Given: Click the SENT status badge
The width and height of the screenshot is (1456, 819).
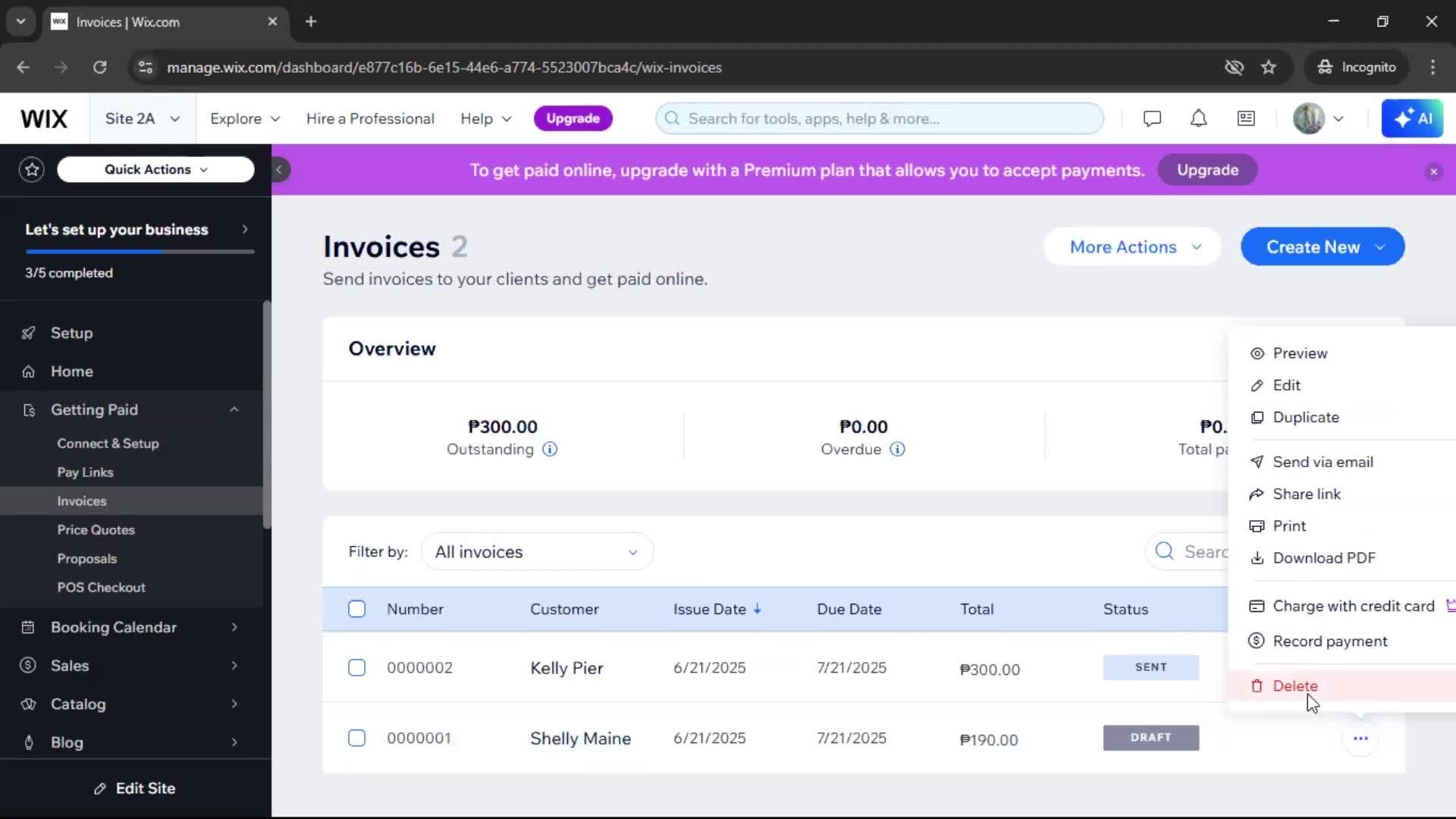Looking at the screenshot, I should 1150,667.
